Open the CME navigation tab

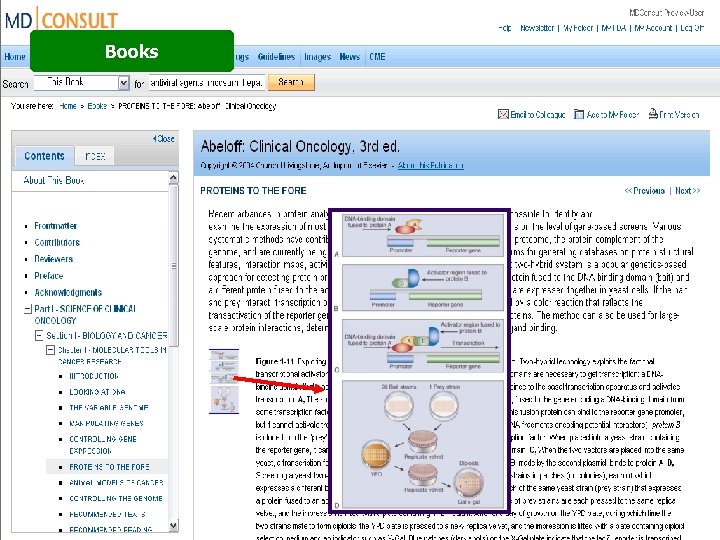click(x=377, y=57)
